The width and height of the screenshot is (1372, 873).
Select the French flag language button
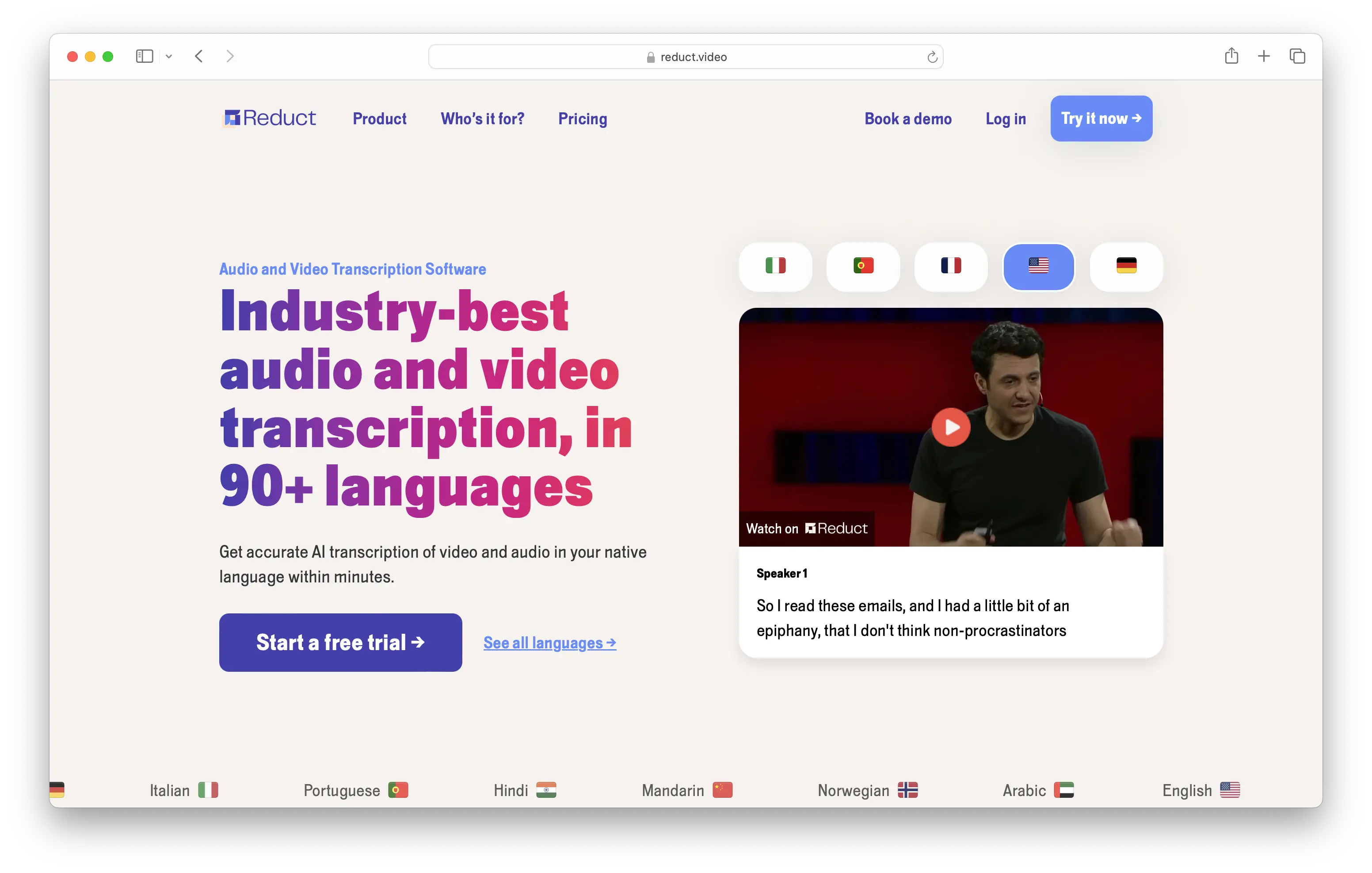(x=951, y=266)
